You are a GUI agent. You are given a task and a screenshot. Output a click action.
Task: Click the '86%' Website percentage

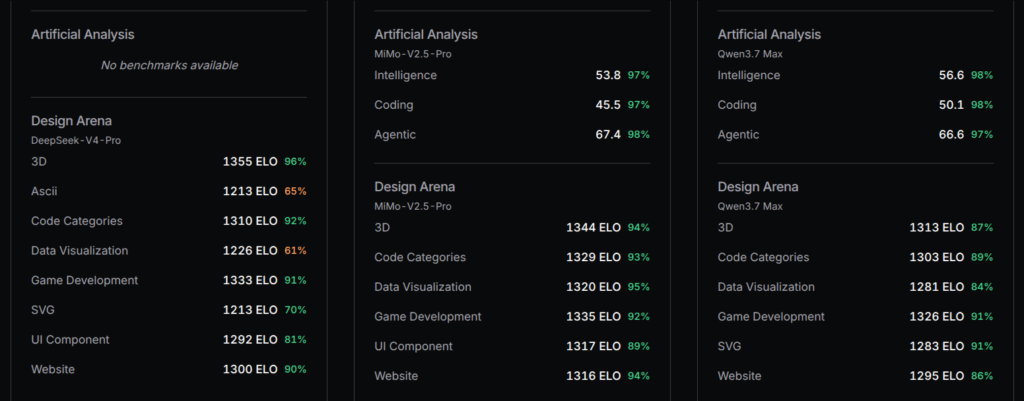pos(982,376)
